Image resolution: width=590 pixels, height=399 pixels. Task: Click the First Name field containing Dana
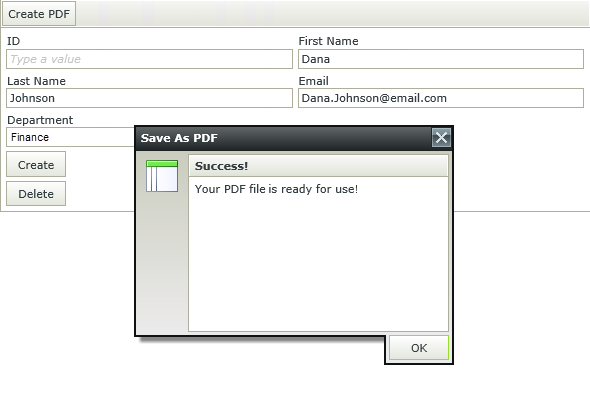[441, 59]
